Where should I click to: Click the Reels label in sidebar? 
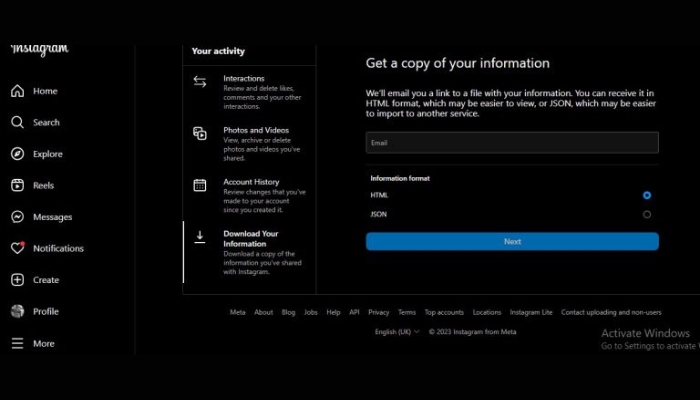[x=43, y=185]
